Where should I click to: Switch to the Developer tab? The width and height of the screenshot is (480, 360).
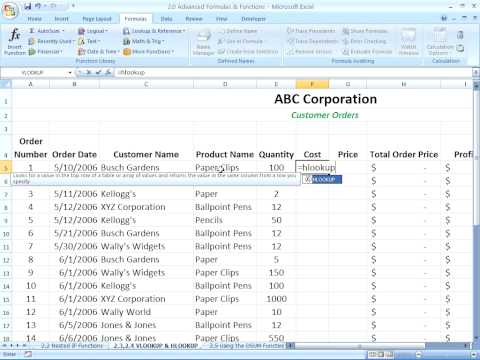click(x=253, y=19)
